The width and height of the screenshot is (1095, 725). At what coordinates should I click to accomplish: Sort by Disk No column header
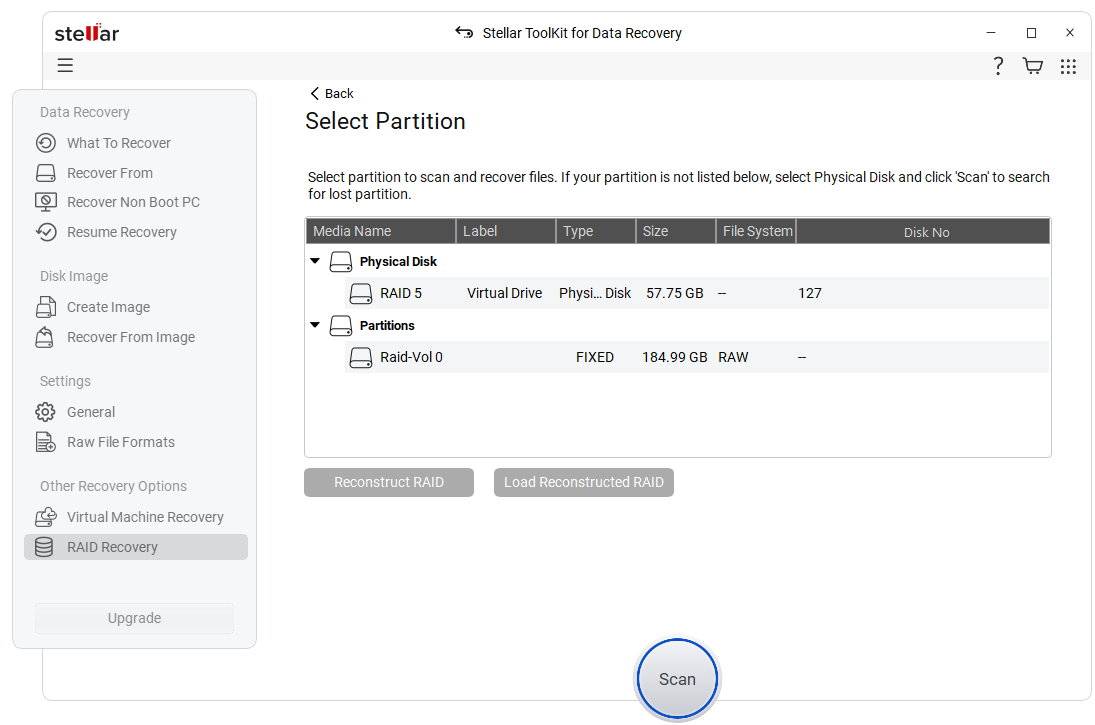[923, 231]
